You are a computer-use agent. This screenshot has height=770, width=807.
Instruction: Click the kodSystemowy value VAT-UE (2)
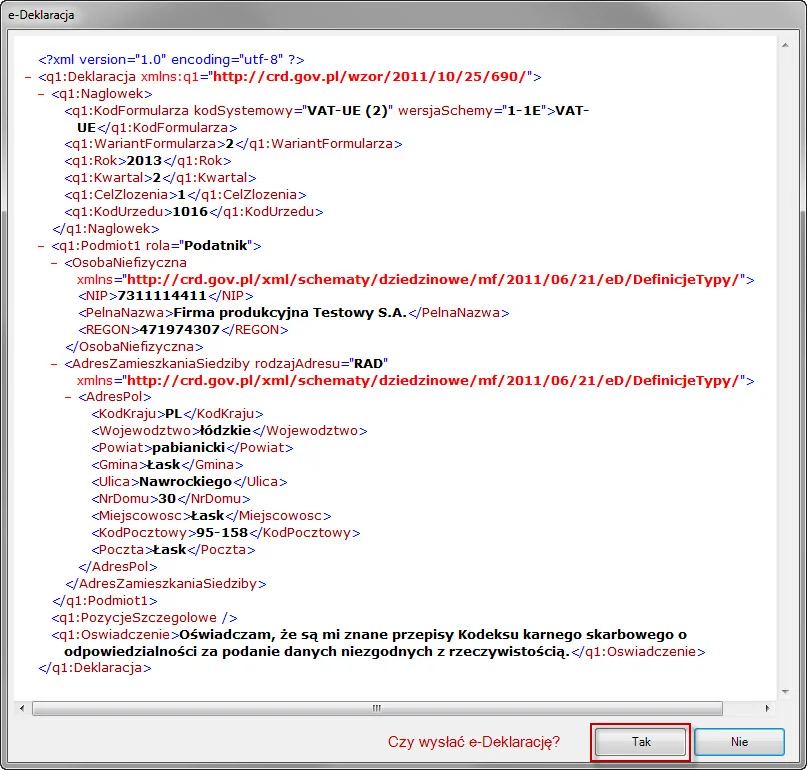pos(347,111)
